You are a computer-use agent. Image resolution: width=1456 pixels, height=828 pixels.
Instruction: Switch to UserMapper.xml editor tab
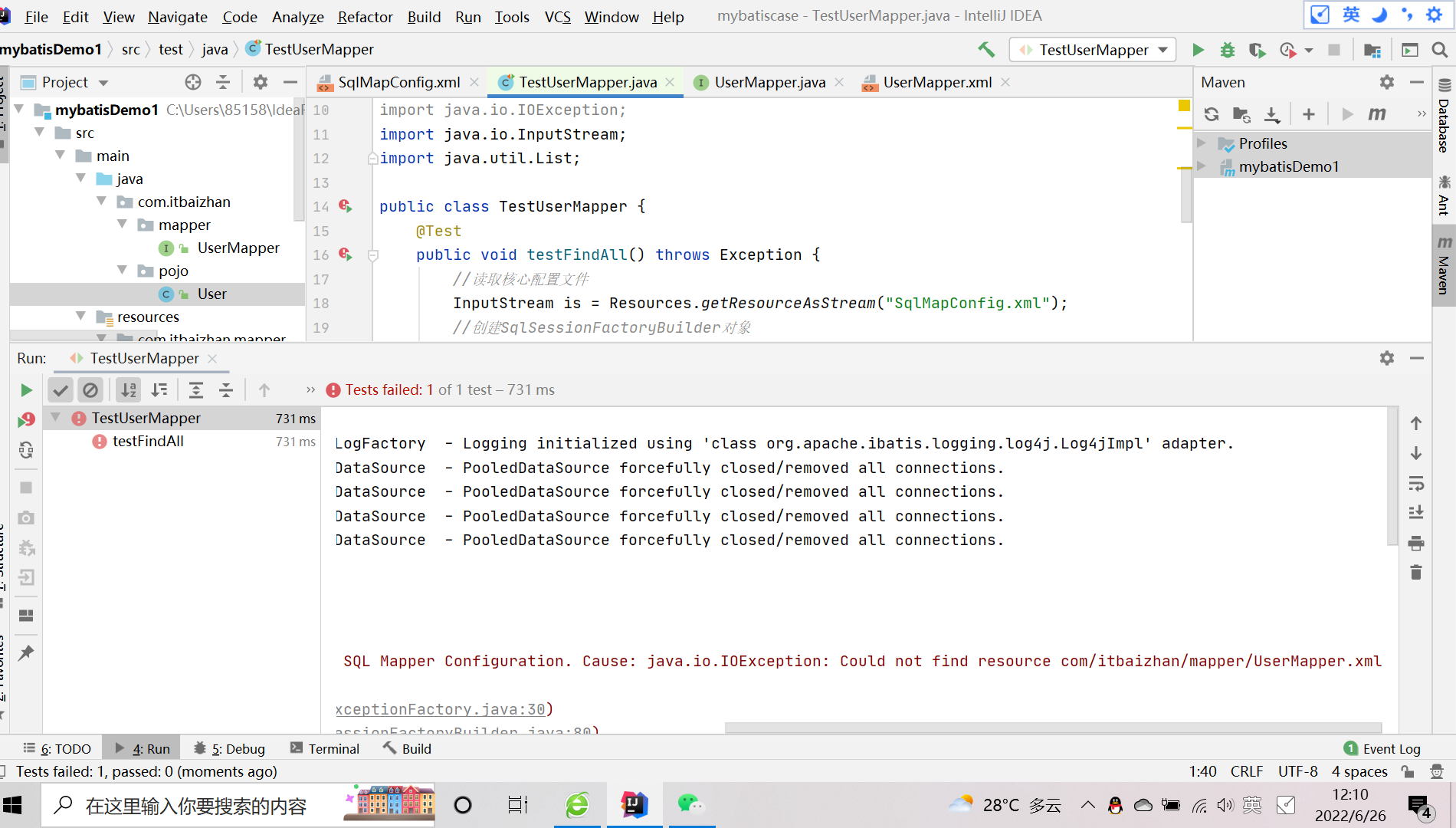[936, 82]
